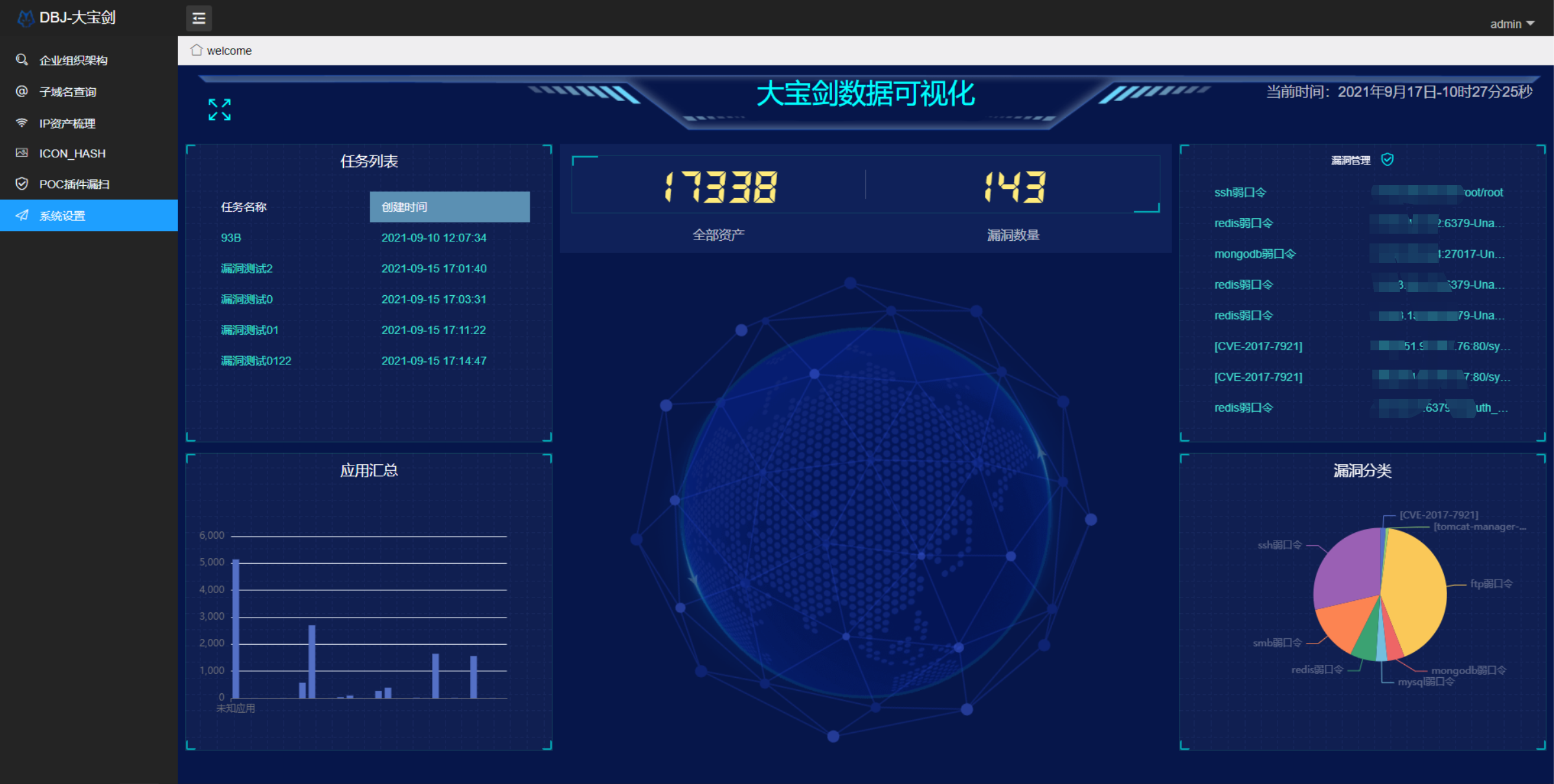Viewport: 1554px width, 784px height.
Task: Click the tallest bar for 未知应用
Action: [x=236, y=628]
